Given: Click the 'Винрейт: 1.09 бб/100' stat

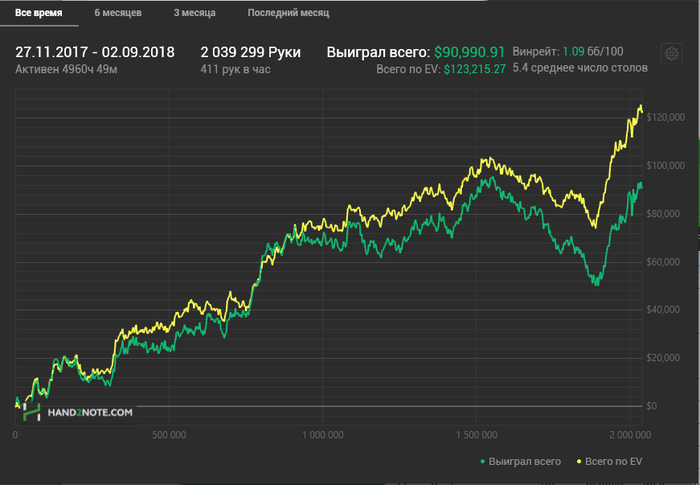Looking at the screenshot, I should 568,51.
